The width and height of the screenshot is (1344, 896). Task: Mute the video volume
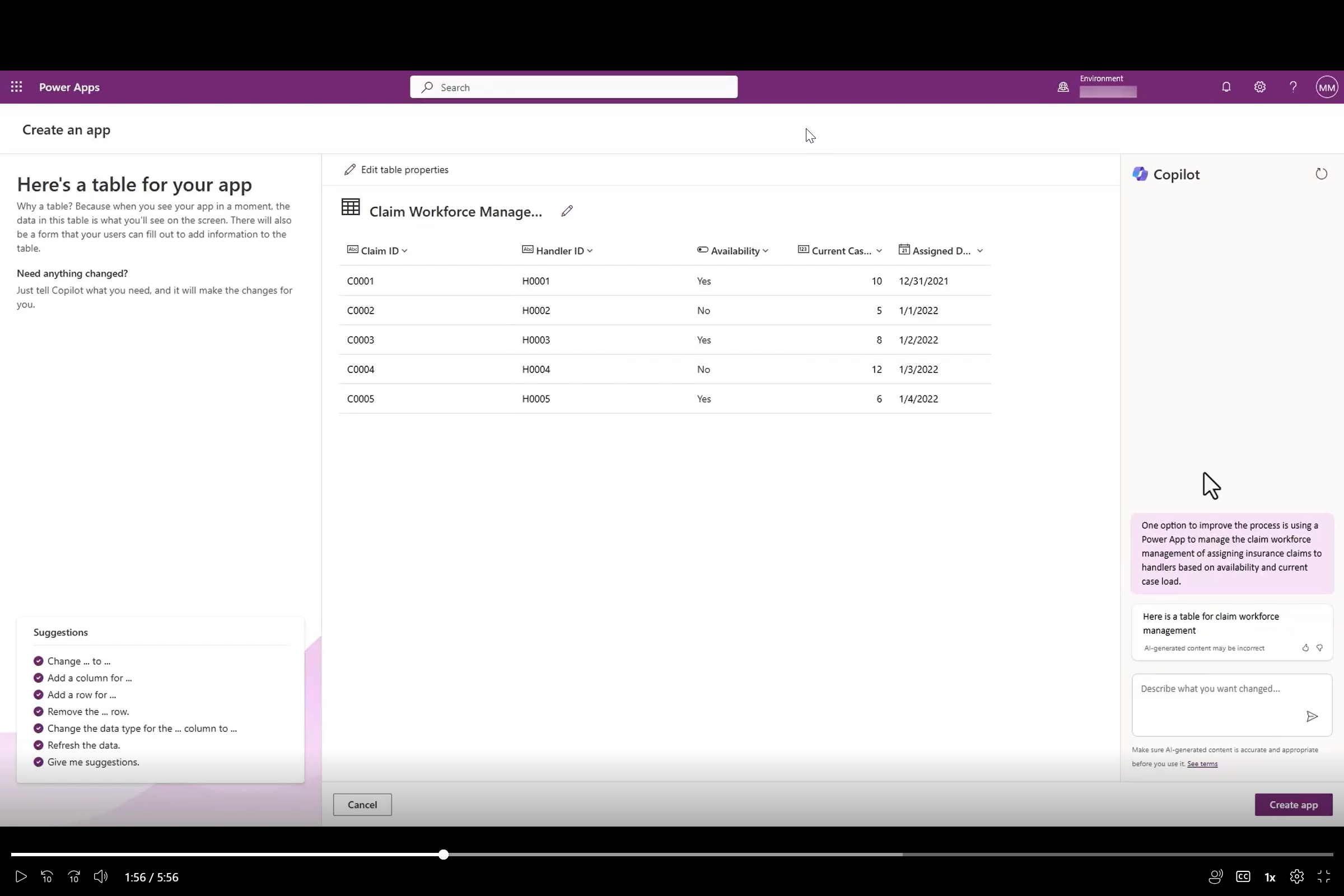click(x=101, y=876)
